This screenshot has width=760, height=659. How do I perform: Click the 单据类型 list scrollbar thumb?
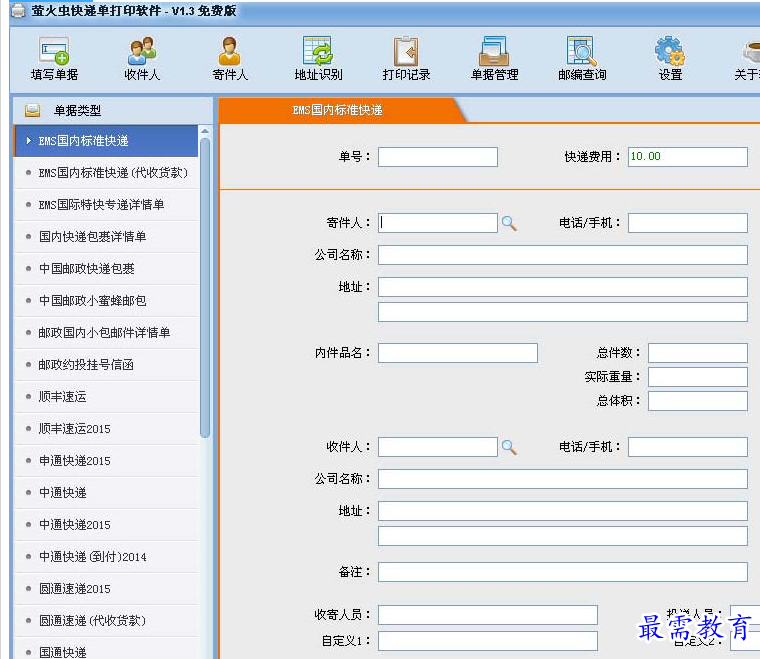pos(205,288)
